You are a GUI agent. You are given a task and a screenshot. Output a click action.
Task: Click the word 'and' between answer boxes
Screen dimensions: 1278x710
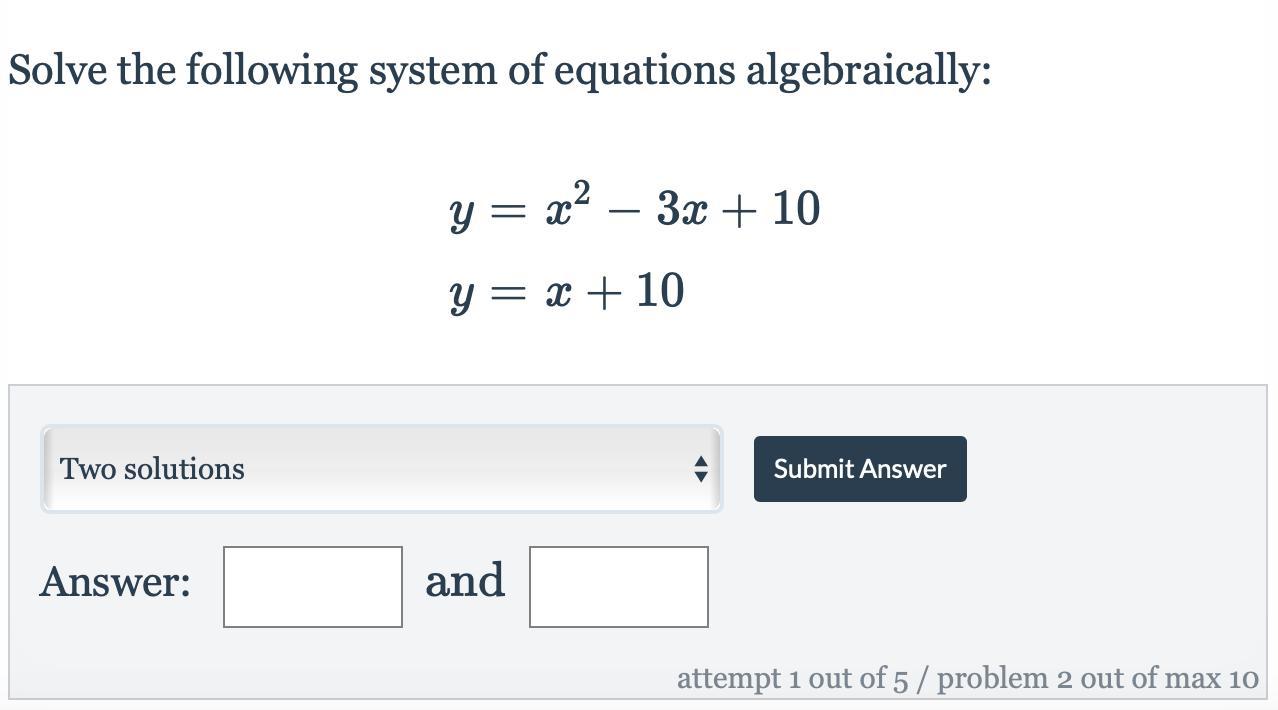tap(465, 581)
